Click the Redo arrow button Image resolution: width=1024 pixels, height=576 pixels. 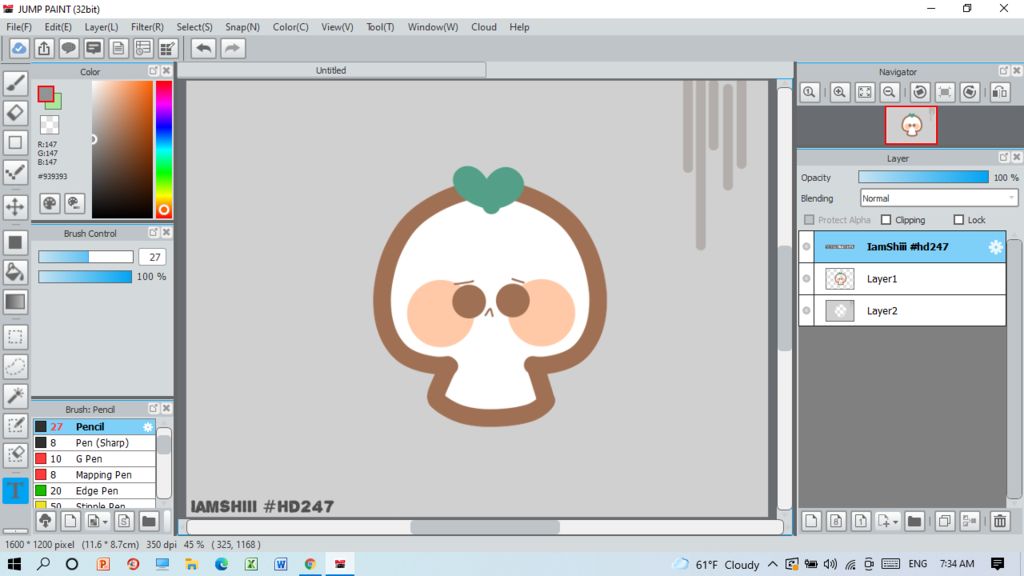point(232,48)
